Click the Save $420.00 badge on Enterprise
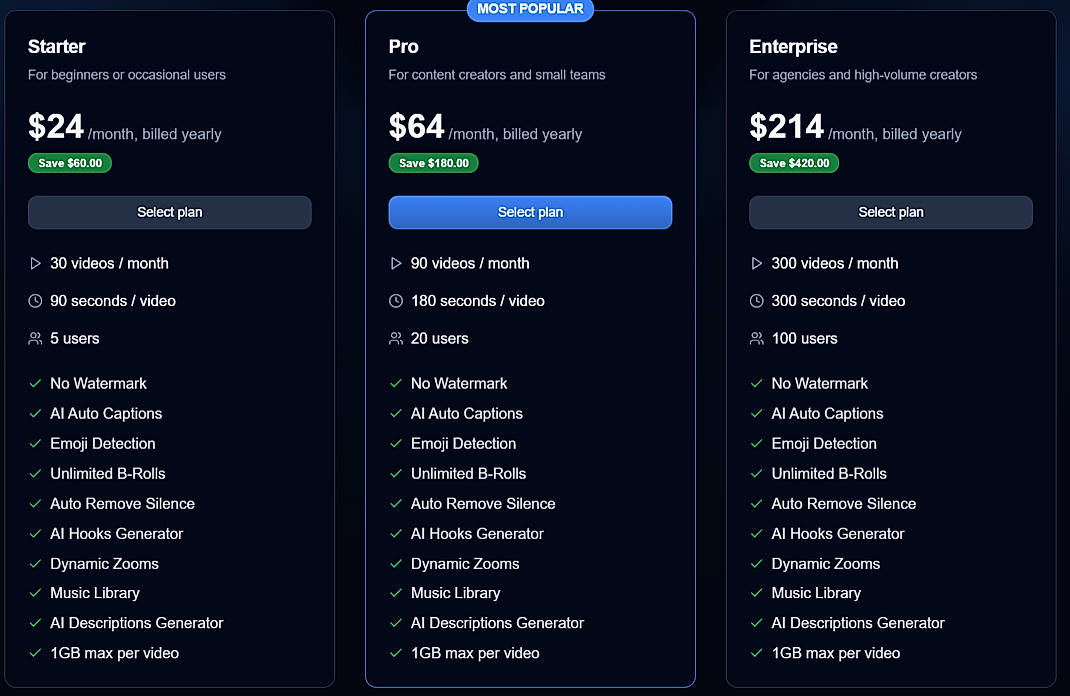Screen dimensions: 1070x696 point(794,162)
